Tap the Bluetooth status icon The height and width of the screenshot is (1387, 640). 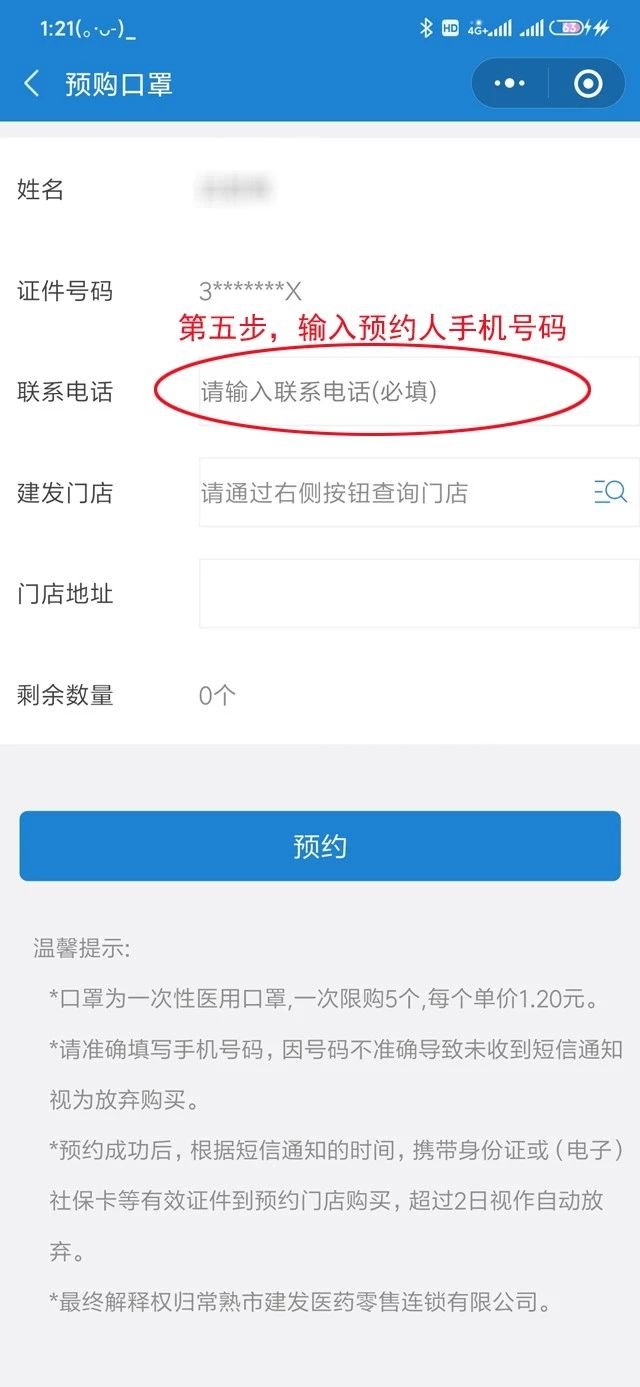pyautogui.click(x=426, y=28)
